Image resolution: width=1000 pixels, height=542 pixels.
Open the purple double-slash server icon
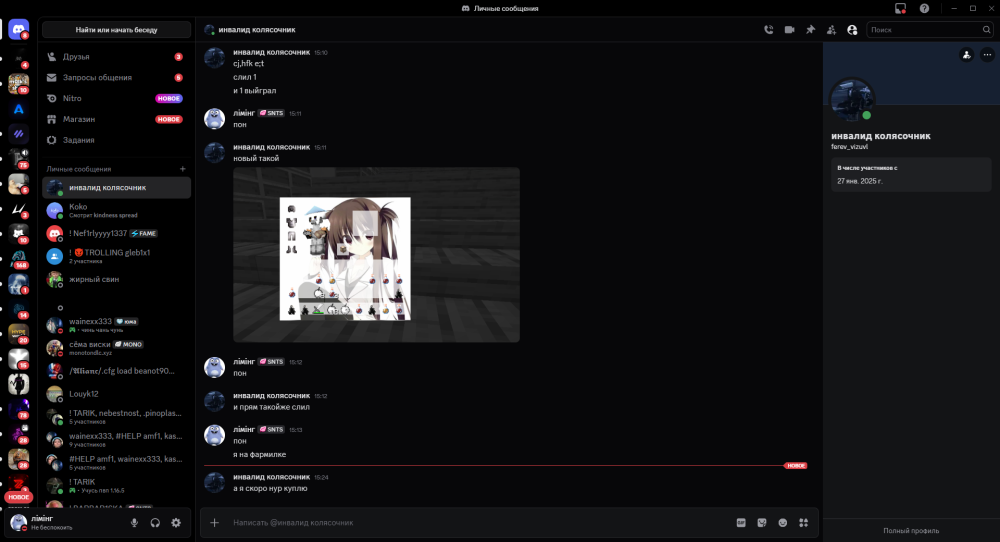tap(18, 134)
